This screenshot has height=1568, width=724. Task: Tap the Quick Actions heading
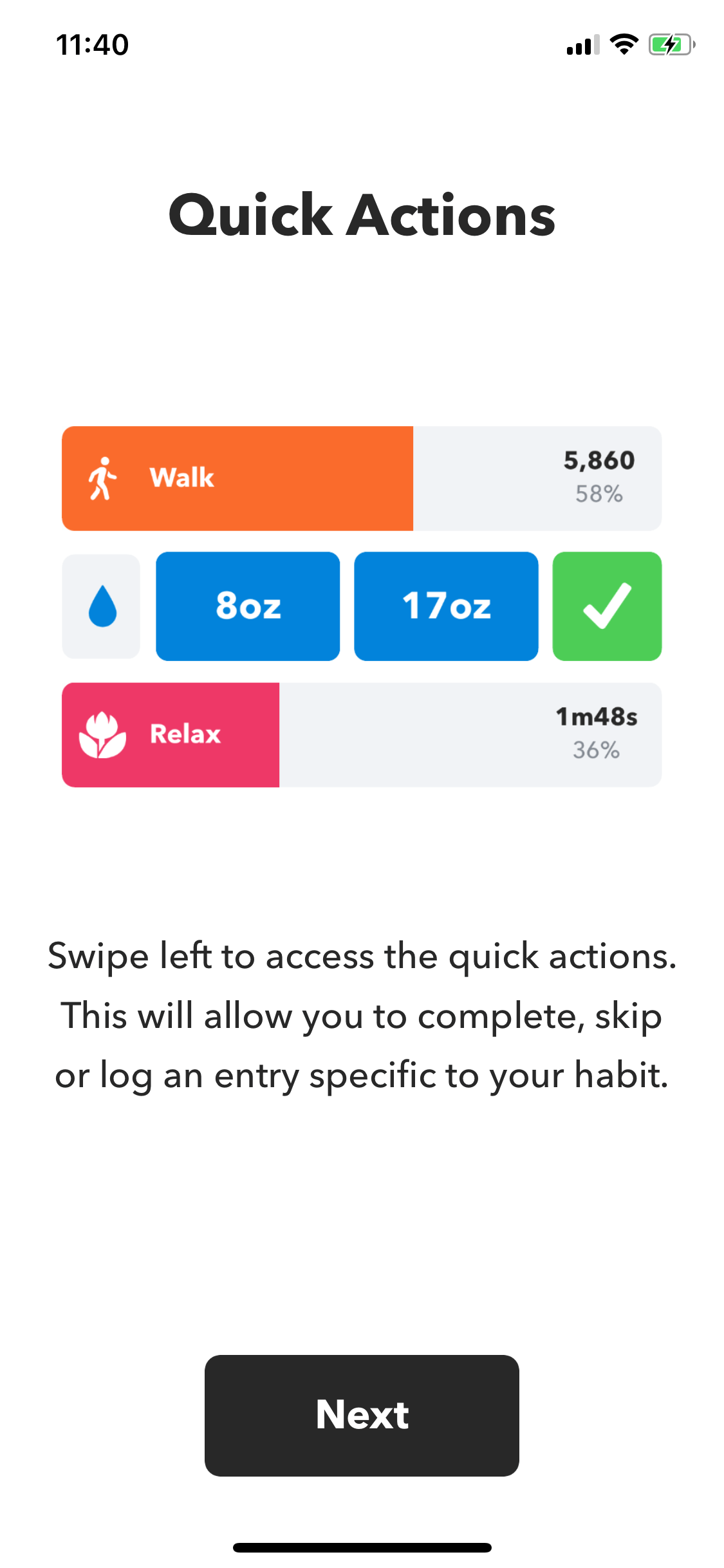(x=362, y=215)
